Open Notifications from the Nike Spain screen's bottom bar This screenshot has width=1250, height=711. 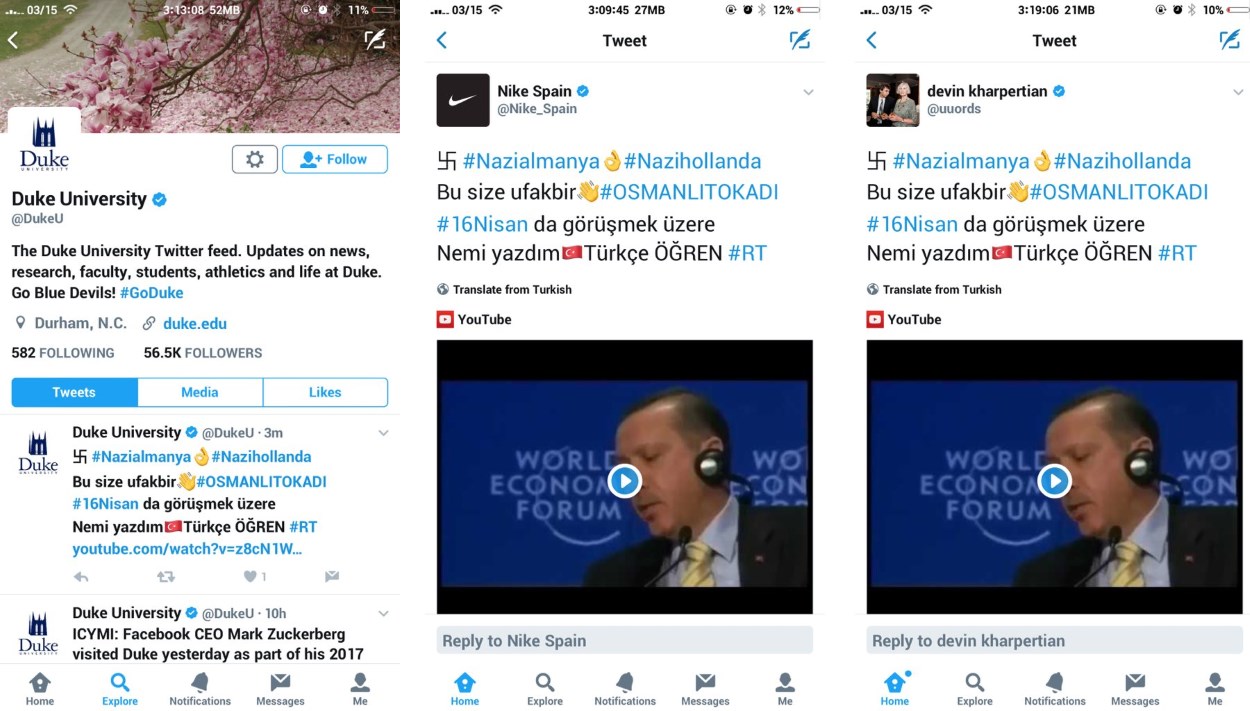pyautogui.click(x=625, y=689)
